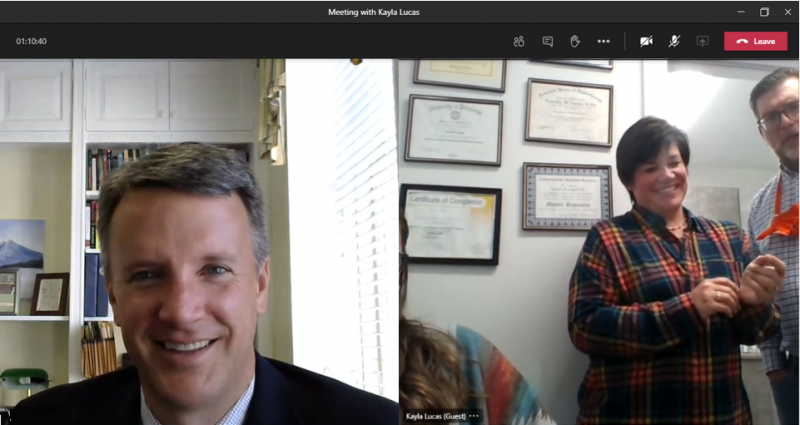Click the Kayla Lucas (Guest) name label
800x425 pixels.
[x=436, y=416]
